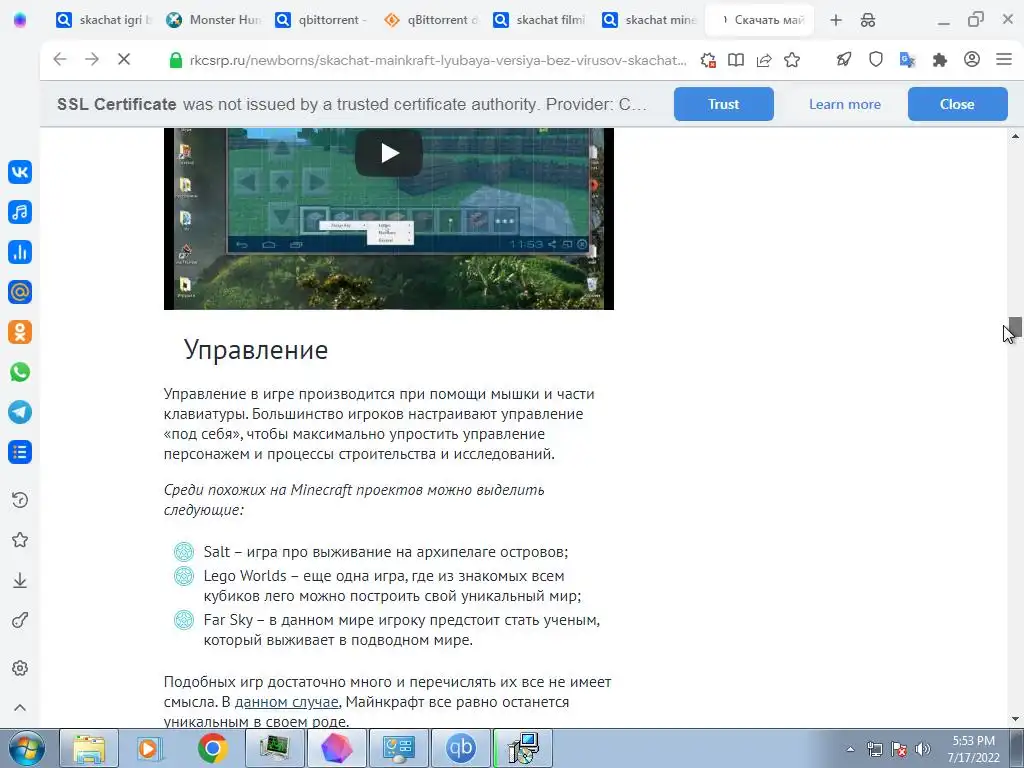Click the taskbar clock showing 5:53 PM
Viewport: 1024px width, 768px height.
click(974, 749)
